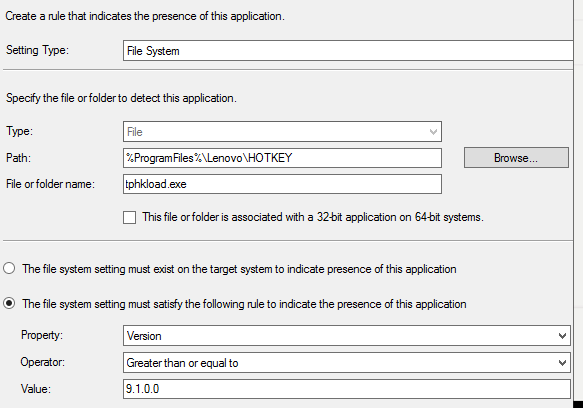Click into the Path text field
The image size is (583, 408).
coord(282,158)
